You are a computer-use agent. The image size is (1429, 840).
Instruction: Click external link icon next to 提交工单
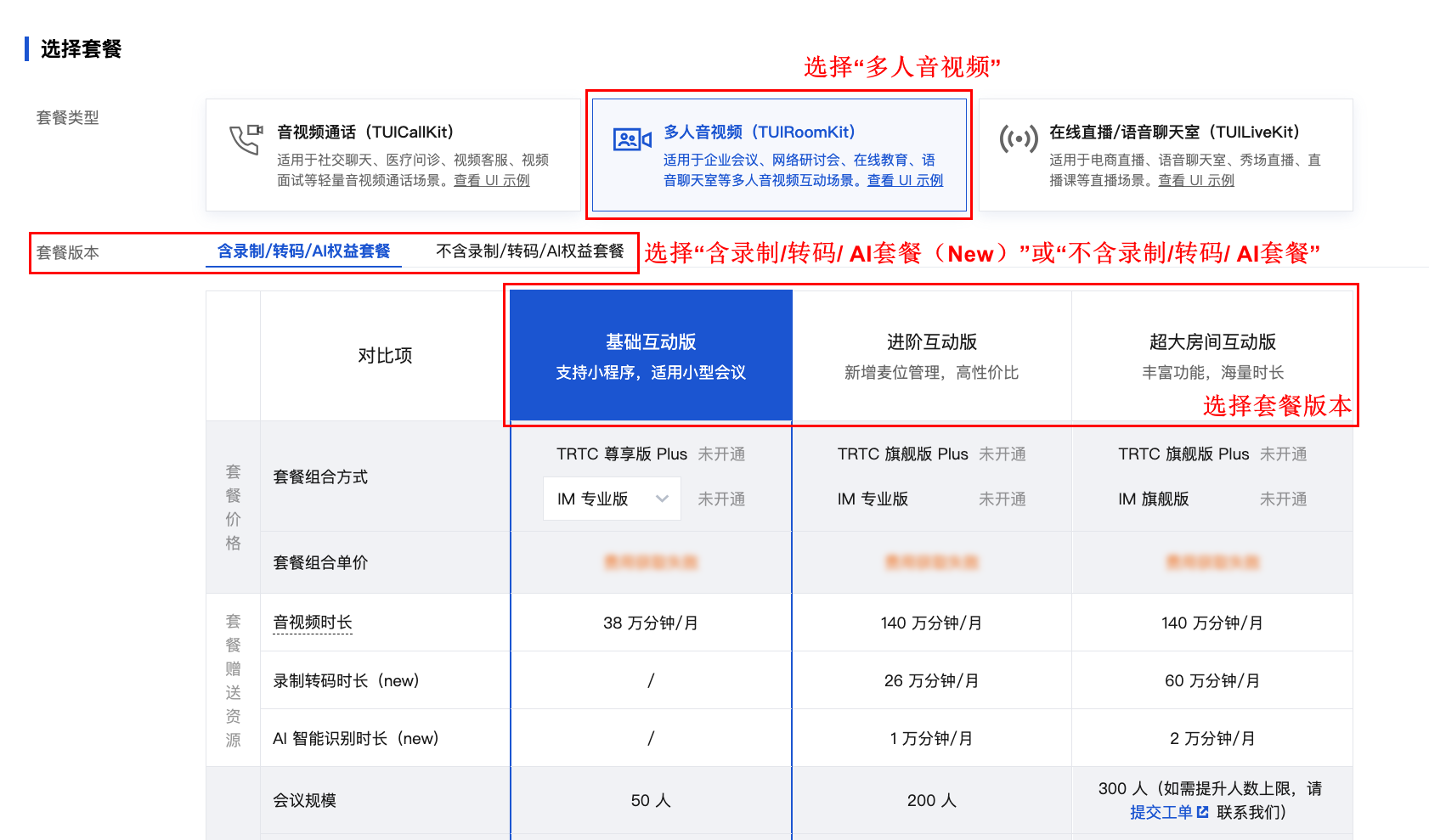click(x=1202, y=812)
